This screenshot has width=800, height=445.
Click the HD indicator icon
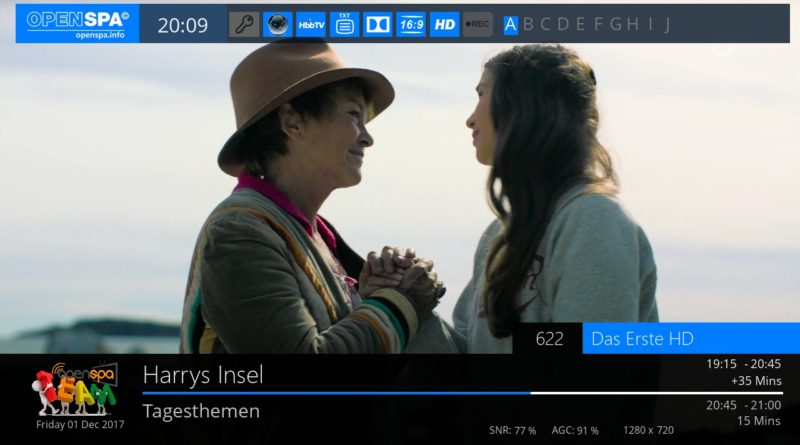[444, 24]
